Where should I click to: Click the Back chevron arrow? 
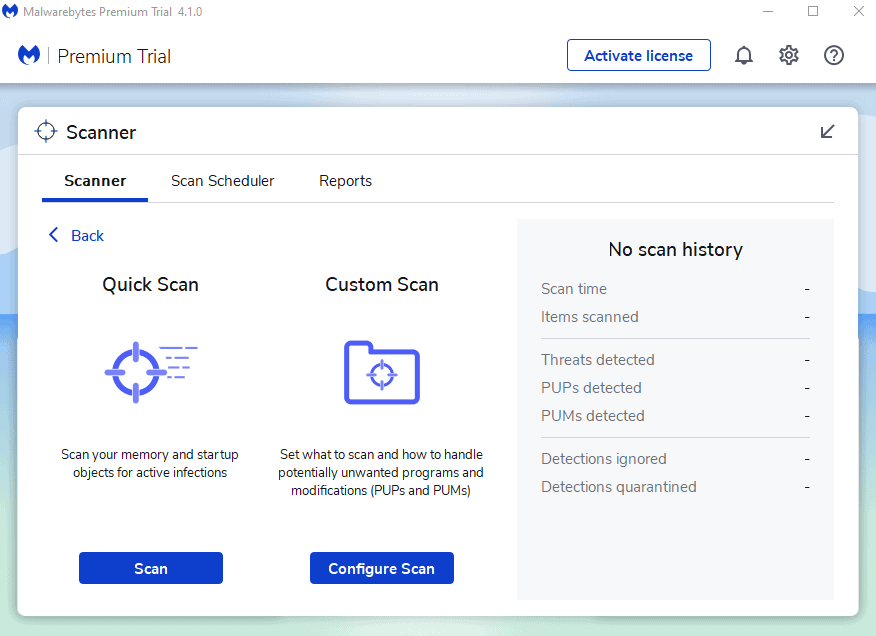[54, 235]
